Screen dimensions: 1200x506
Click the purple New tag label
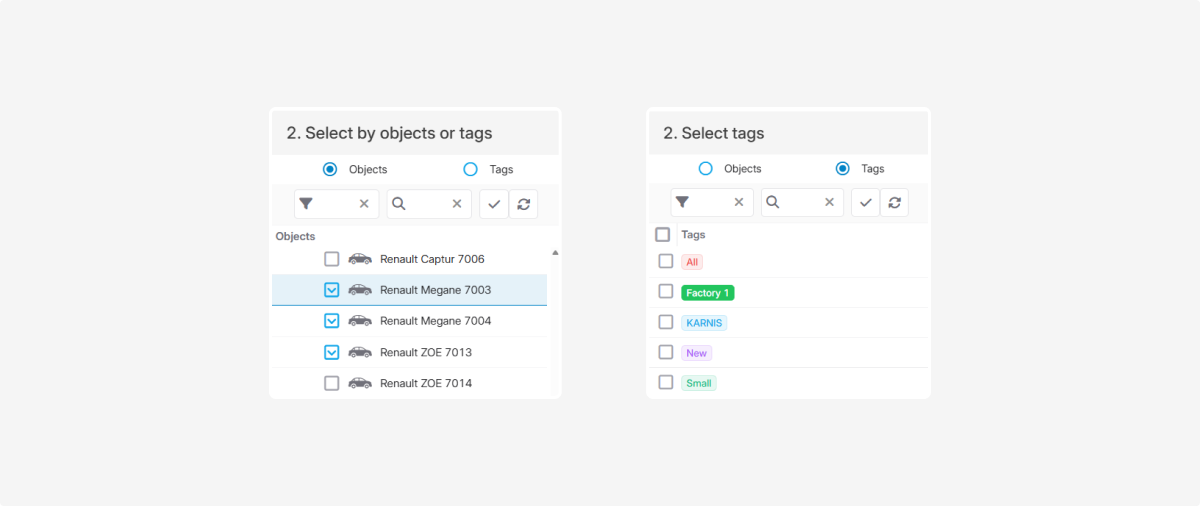coord(696,353)
